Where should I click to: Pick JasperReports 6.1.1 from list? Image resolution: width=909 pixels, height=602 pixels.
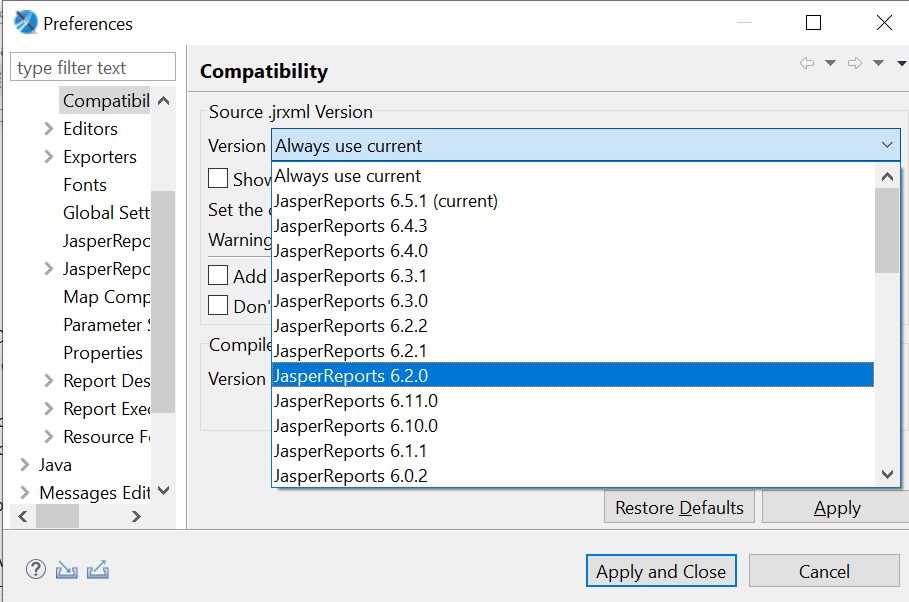(x=573, y=450)
